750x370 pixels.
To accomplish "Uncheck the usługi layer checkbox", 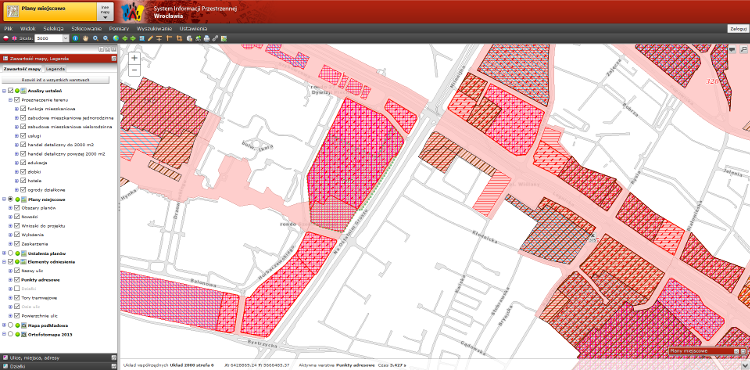I will 23,136.
